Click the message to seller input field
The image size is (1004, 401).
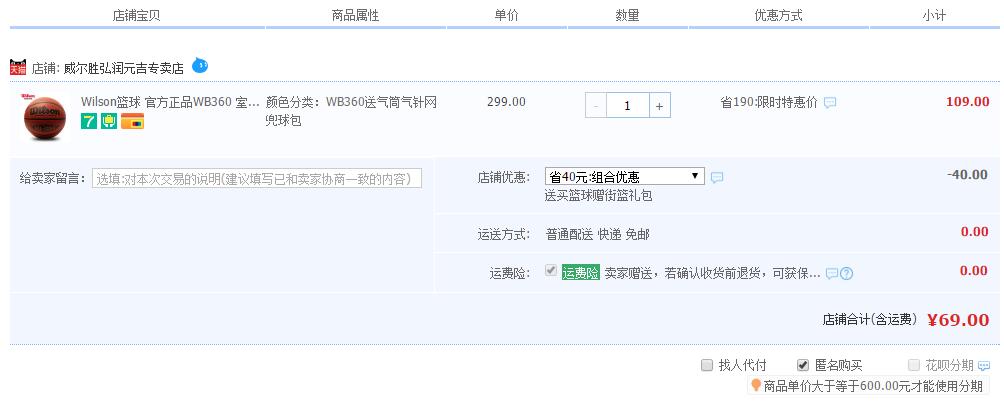(x=257, y=178)
